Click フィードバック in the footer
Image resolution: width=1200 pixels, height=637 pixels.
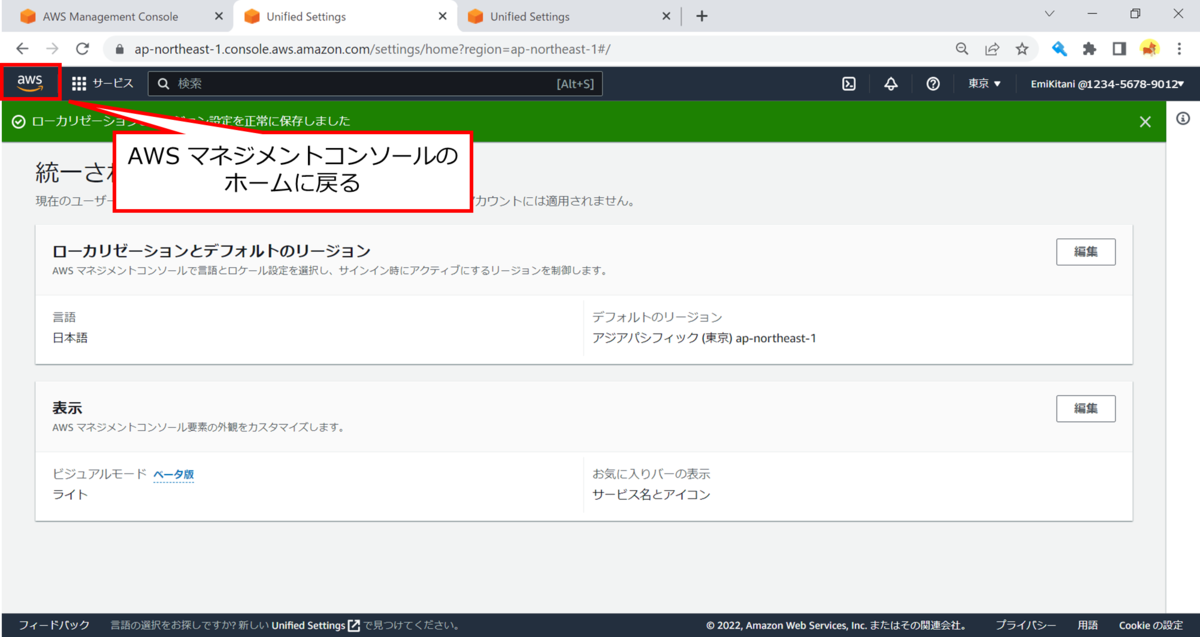(x=54, y=625)
